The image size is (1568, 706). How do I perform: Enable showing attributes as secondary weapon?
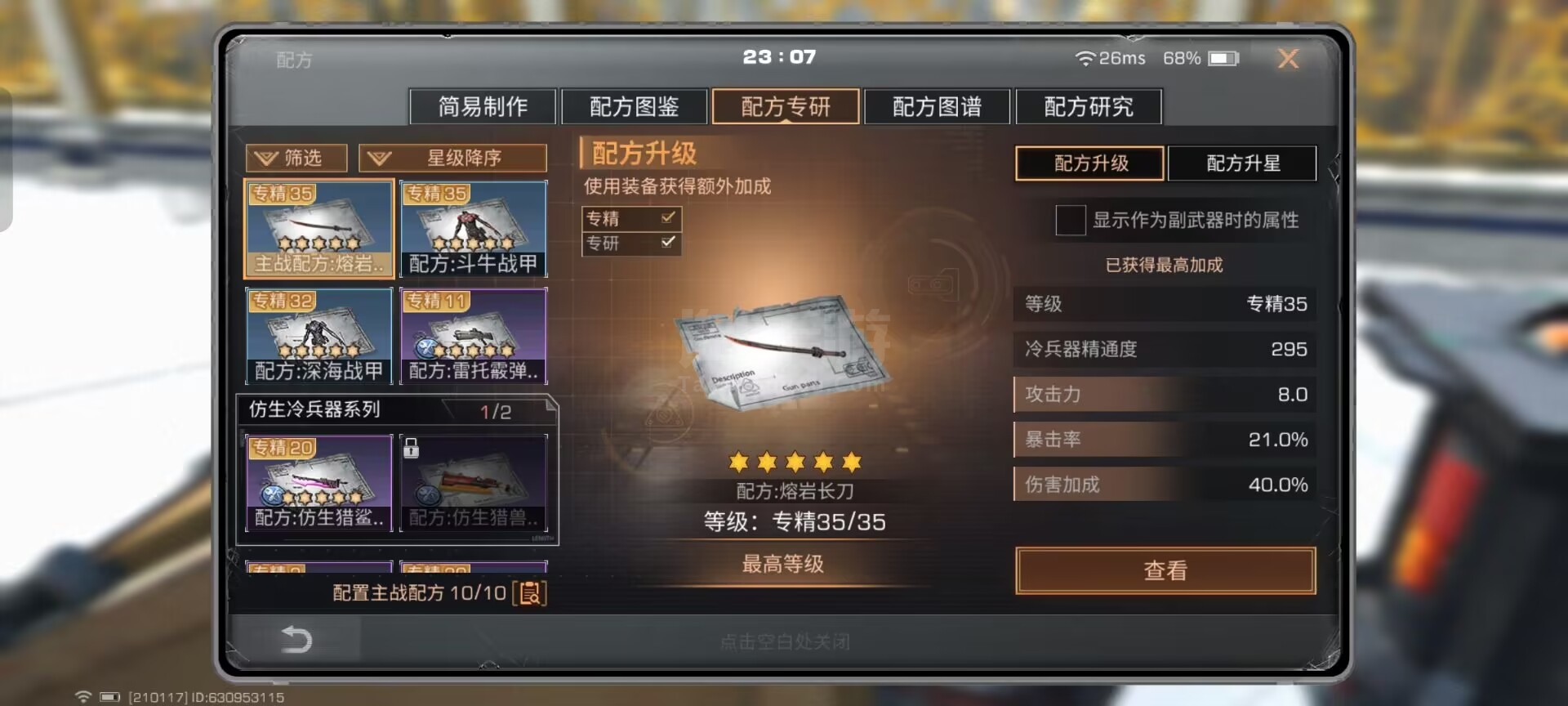click(x=1070, y=220)
